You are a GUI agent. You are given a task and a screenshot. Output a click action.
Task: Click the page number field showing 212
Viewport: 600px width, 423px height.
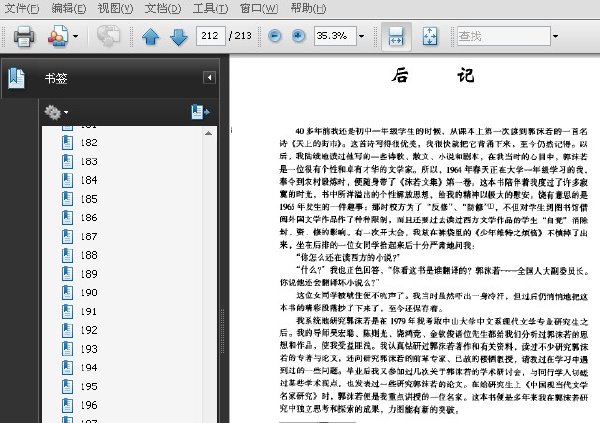210,36
